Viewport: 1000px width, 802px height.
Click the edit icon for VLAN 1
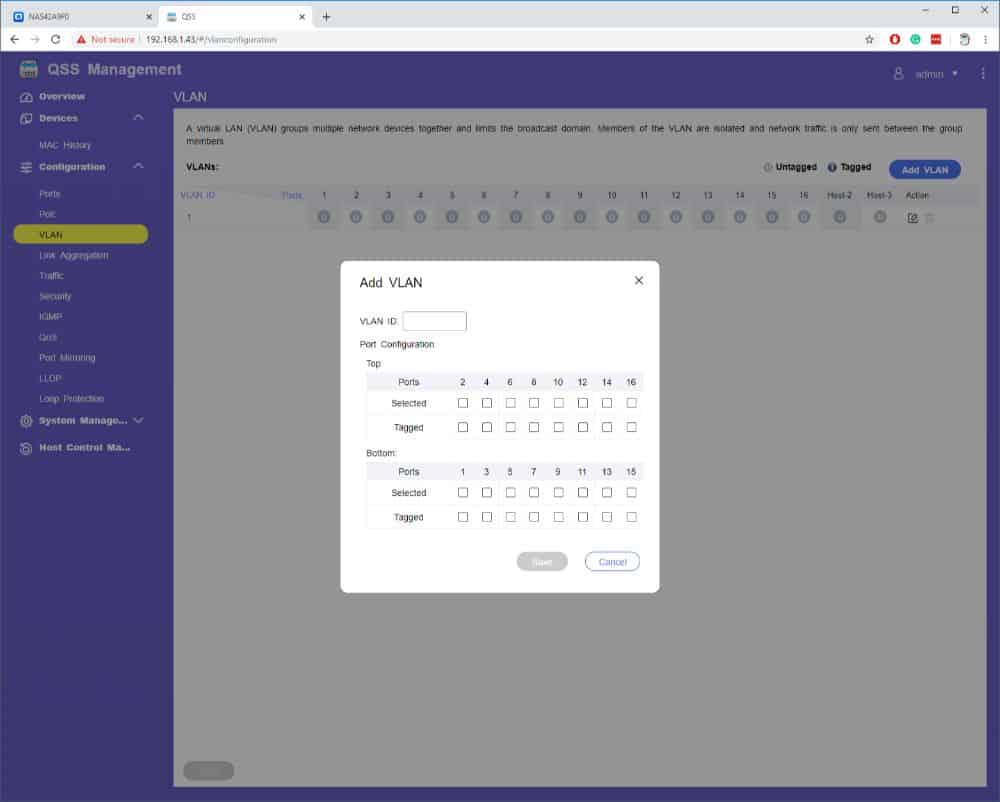pos(912,218)
